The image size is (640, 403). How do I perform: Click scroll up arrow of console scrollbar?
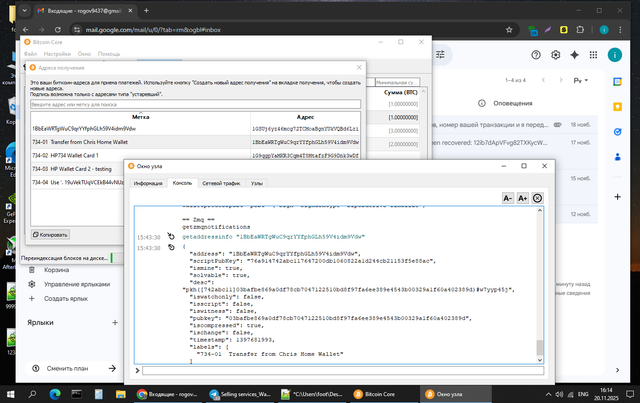(540, 210)
